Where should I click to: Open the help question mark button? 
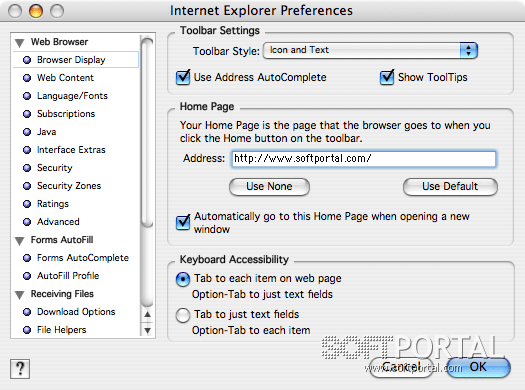click(x=20, y=369)
